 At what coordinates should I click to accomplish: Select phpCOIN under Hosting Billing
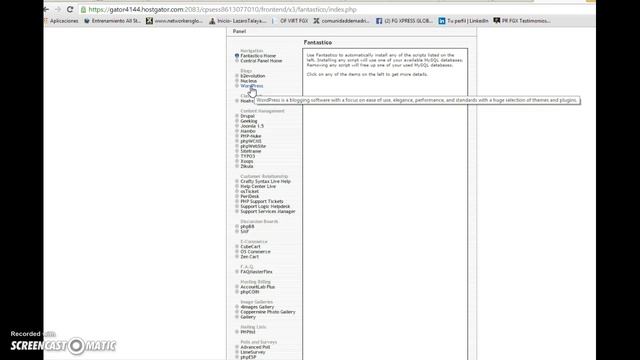click(x=249, y=292)
